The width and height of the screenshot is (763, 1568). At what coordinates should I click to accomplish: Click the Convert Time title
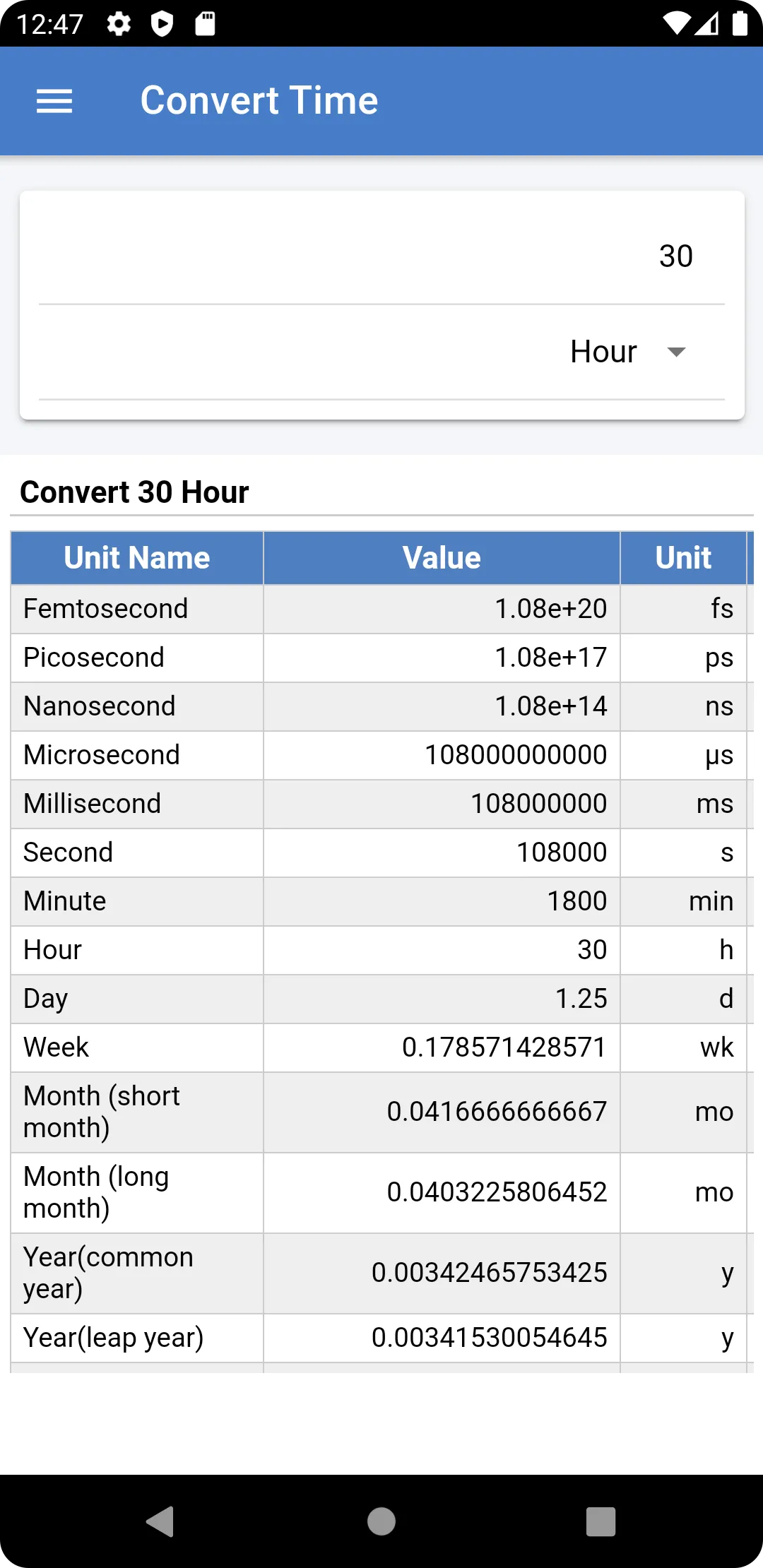(259, 100)
